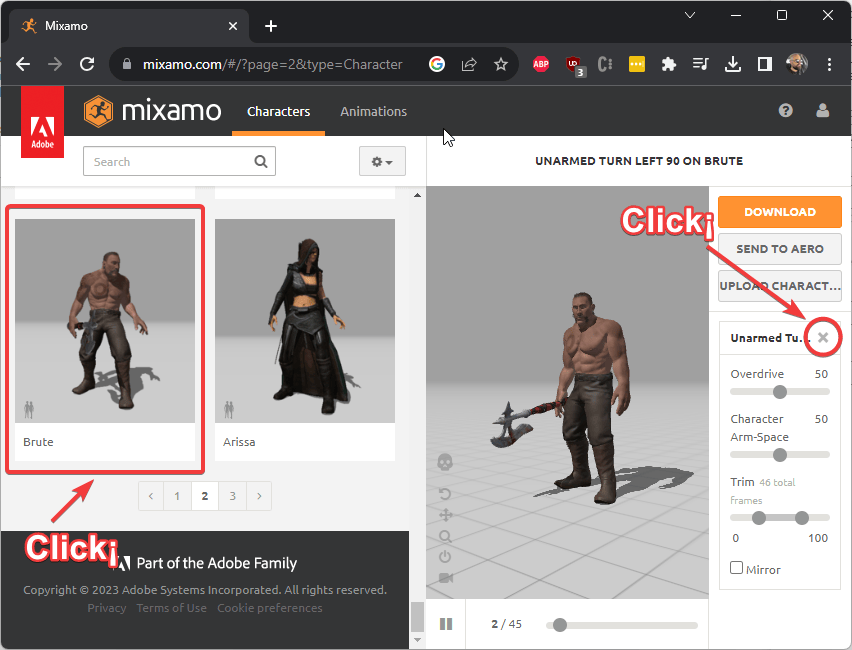Screen dimensions: 852x650
Task: Click the video camera icon in the viewer
Action: coord(446,578)
